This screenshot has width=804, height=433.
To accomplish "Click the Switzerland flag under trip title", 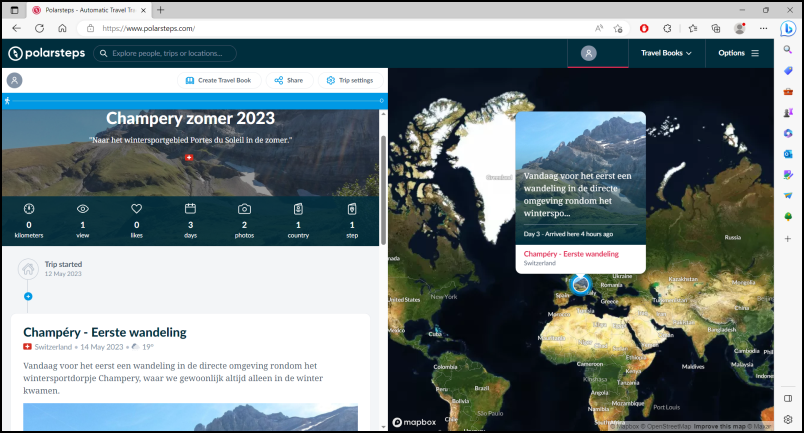I will 189,158.
